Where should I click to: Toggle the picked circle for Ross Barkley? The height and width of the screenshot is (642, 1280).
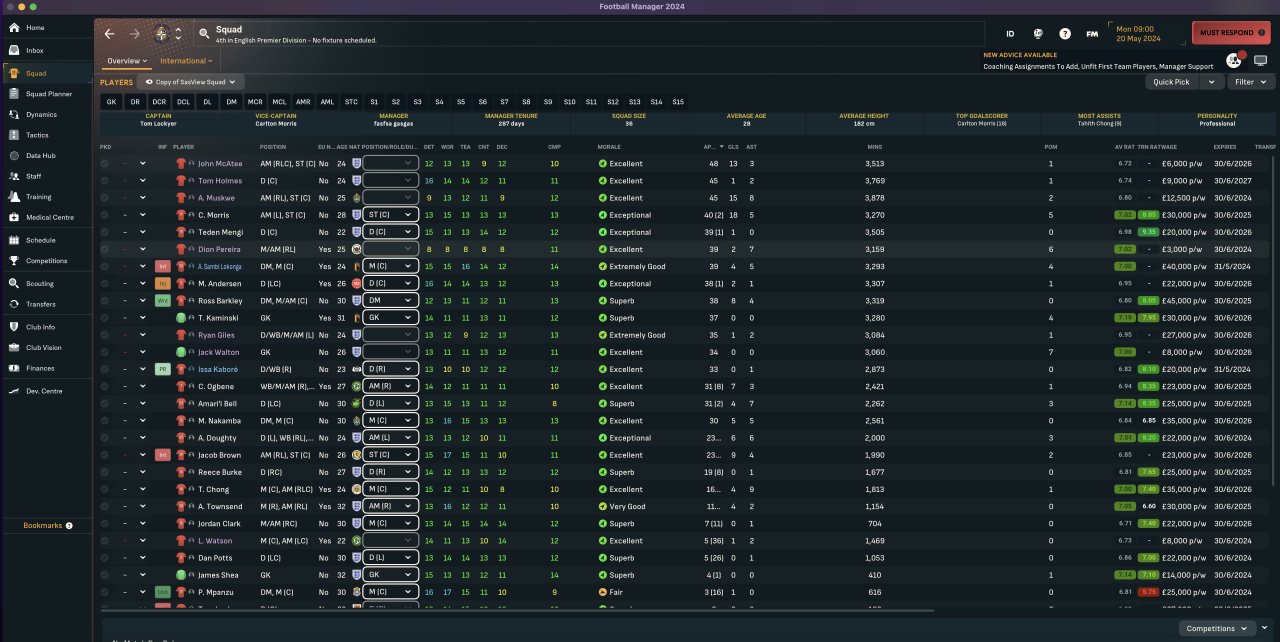click(x=105, y=301)
